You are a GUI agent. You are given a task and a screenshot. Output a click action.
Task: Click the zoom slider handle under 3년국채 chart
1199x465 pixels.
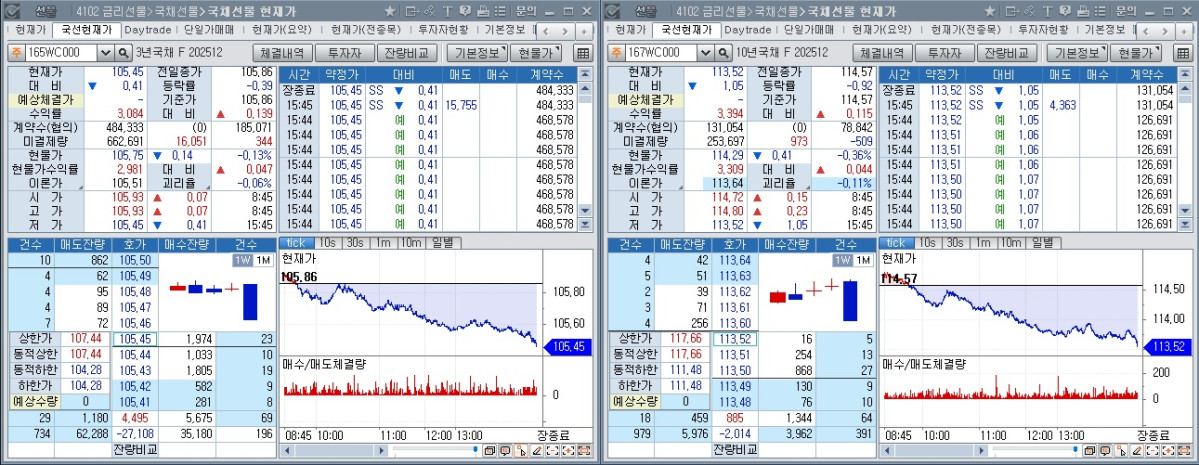click(x=476, y=449)
